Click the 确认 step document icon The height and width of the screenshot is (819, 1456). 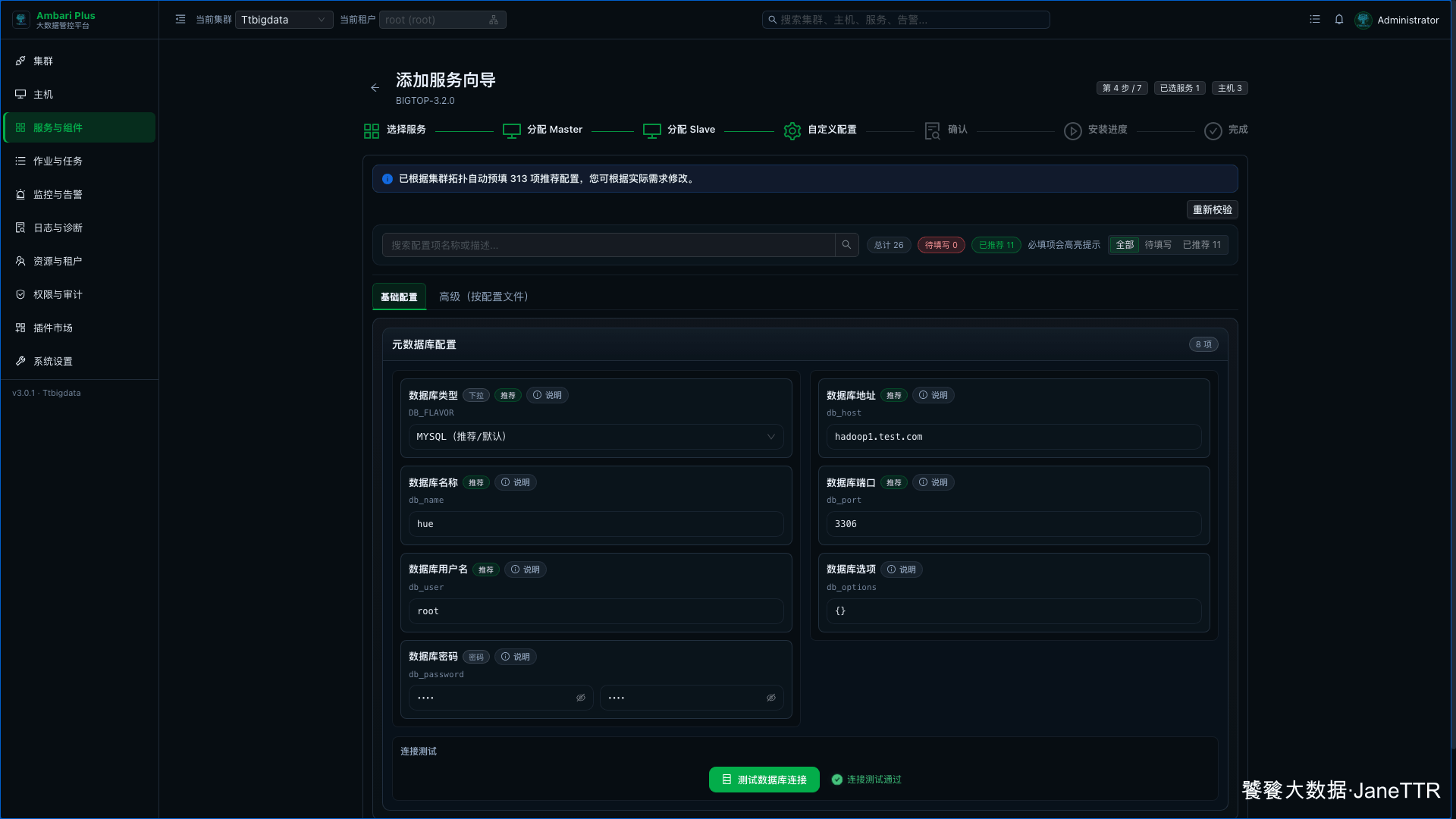point(933,131)
